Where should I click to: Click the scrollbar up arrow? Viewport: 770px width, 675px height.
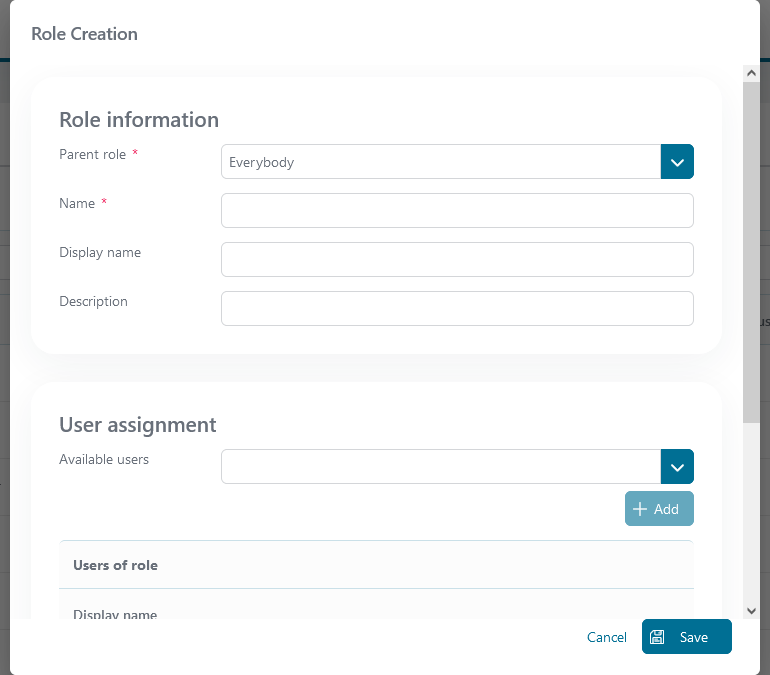tap(751, 73)
